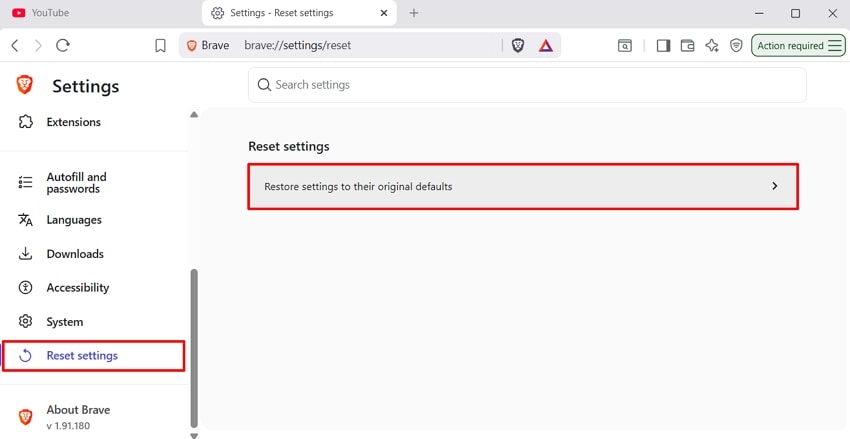Click the sidebar scrollbar down arrow
The width and height of the screenshot is (850, 439).
click(194, 435)
